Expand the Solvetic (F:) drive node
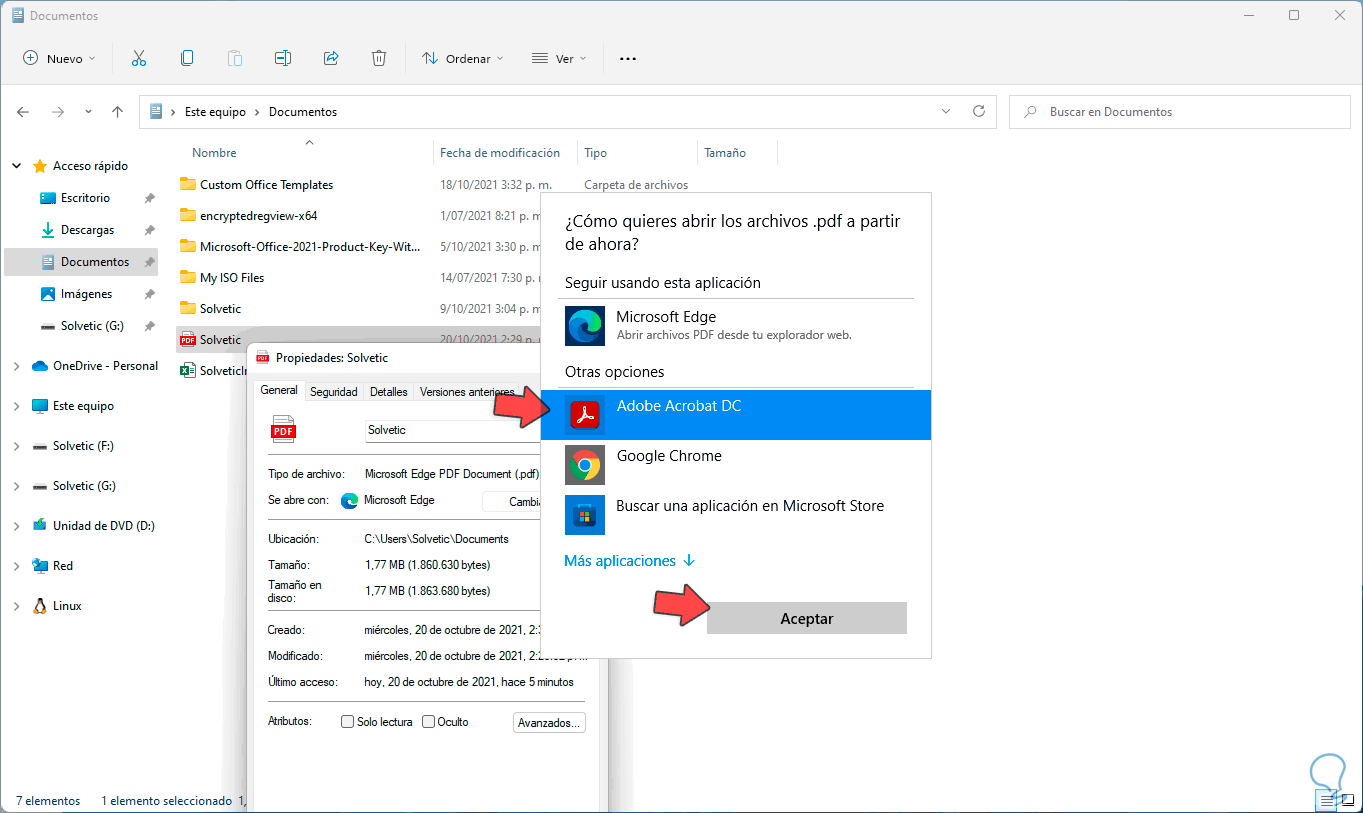Image resolution: width=1363 pixels, height=813 pixels. (x=17, y=446)
